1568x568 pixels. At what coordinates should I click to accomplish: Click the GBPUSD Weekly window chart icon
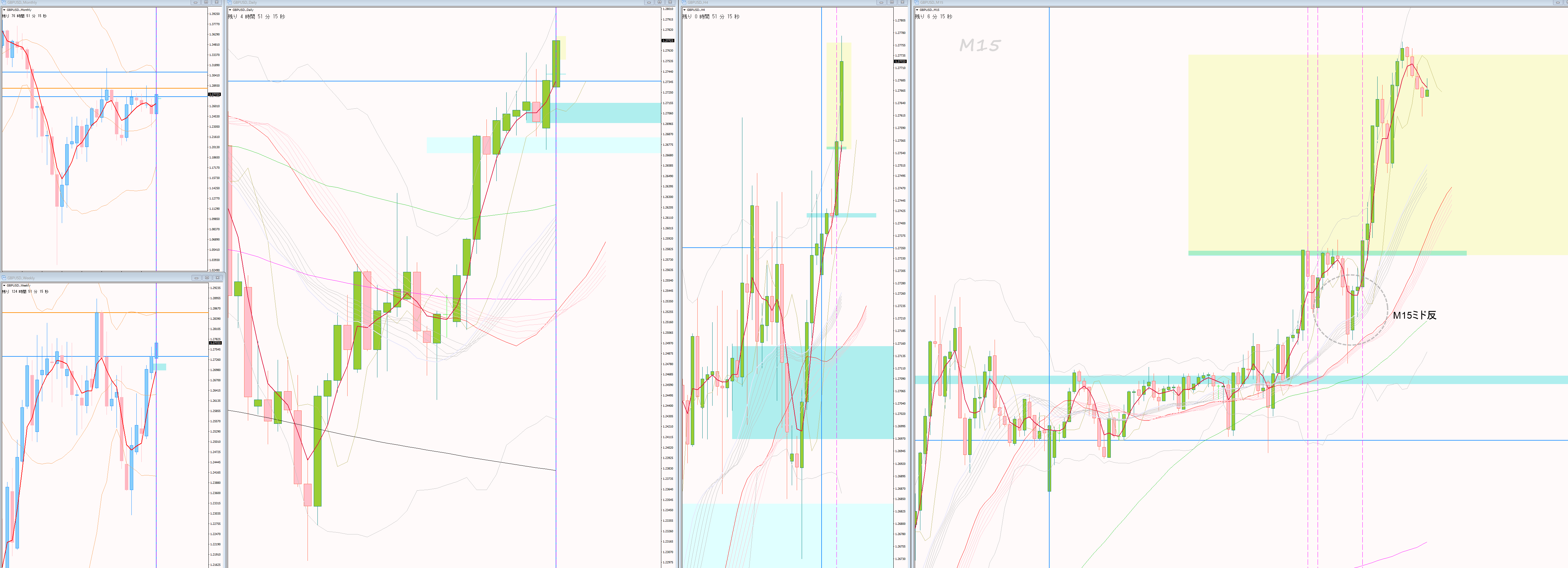4,277
